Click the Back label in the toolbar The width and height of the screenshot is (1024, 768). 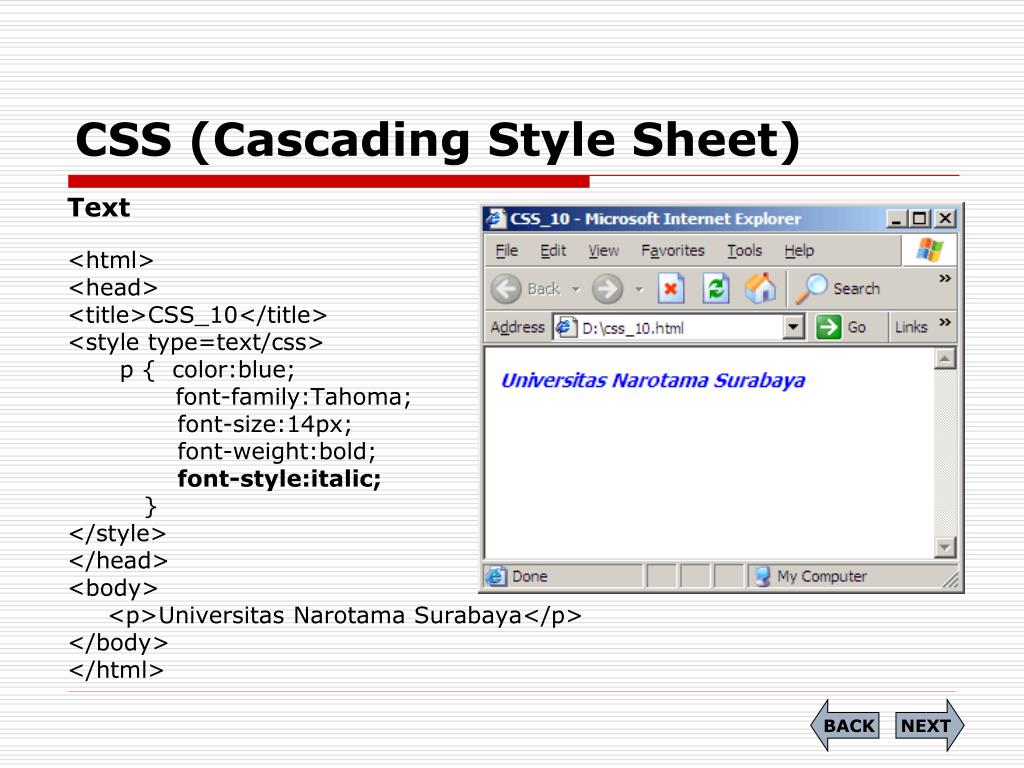[543, 289]
